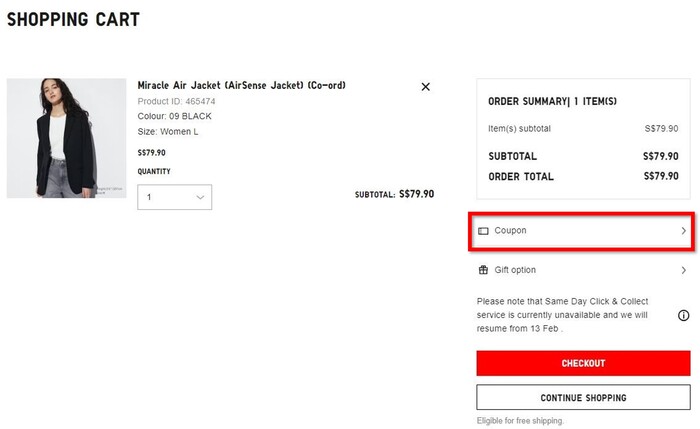Click the Order Summary header

(552, 102)
